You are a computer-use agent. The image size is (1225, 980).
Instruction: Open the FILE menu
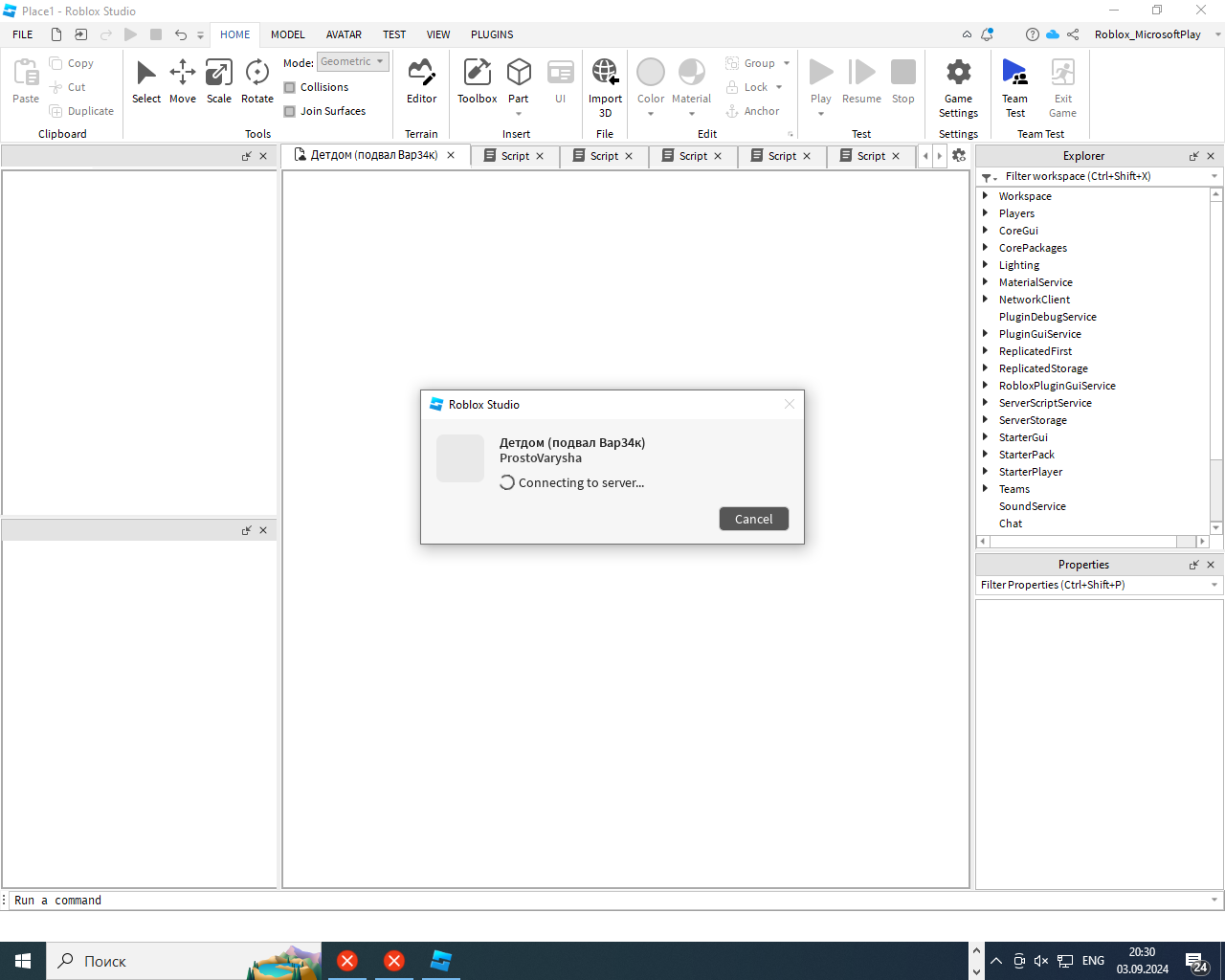click(23, 34)
